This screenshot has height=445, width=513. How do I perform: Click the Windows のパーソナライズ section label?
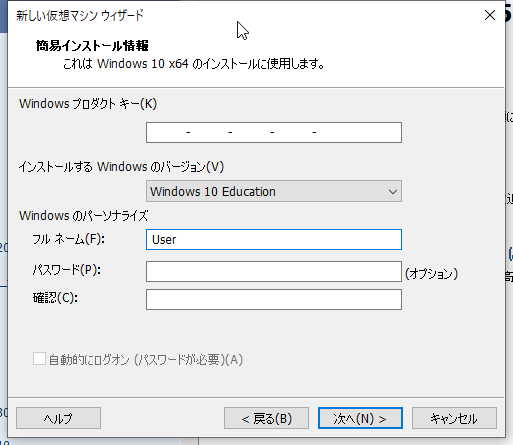pyautogui.click(x=83, y=216)
